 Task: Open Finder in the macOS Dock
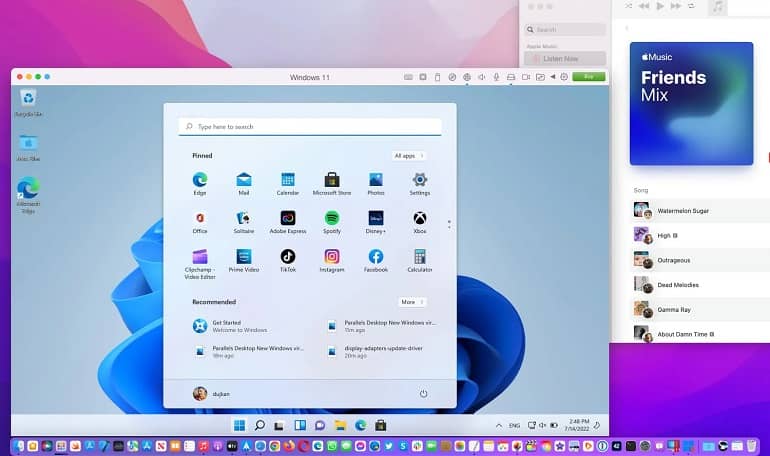19,446
